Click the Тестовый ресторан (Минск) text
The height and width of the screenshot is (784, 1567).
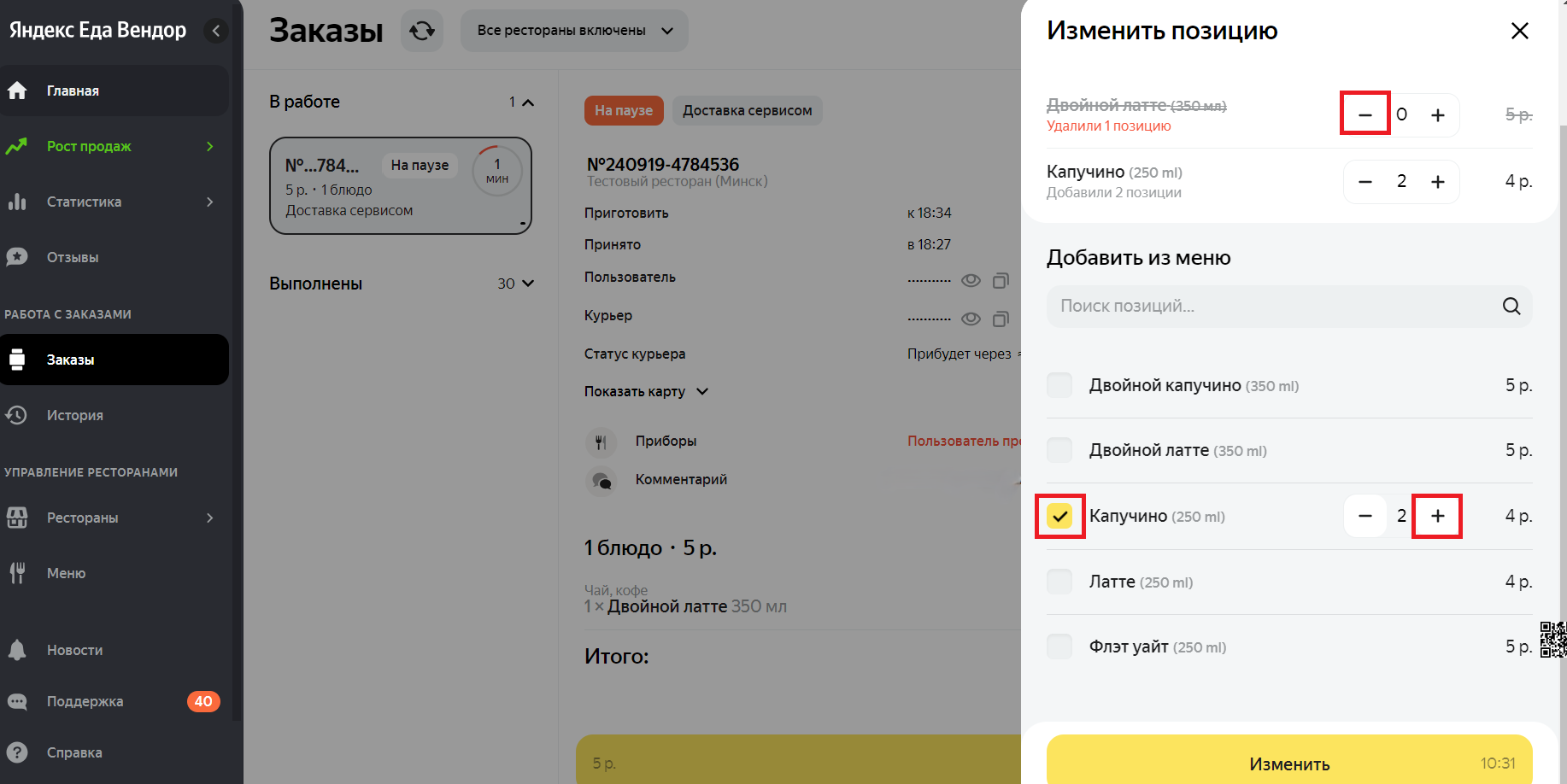coord(678,181)
